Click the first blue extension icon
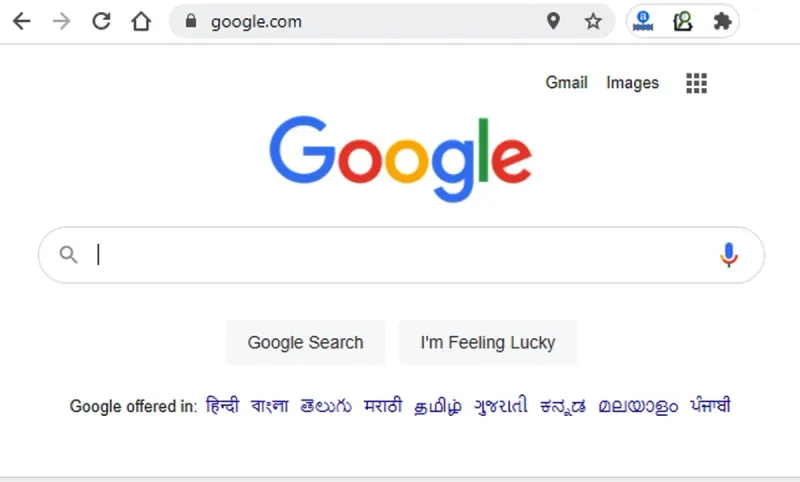This screenshot has height=482, width=800. [645, 21]
